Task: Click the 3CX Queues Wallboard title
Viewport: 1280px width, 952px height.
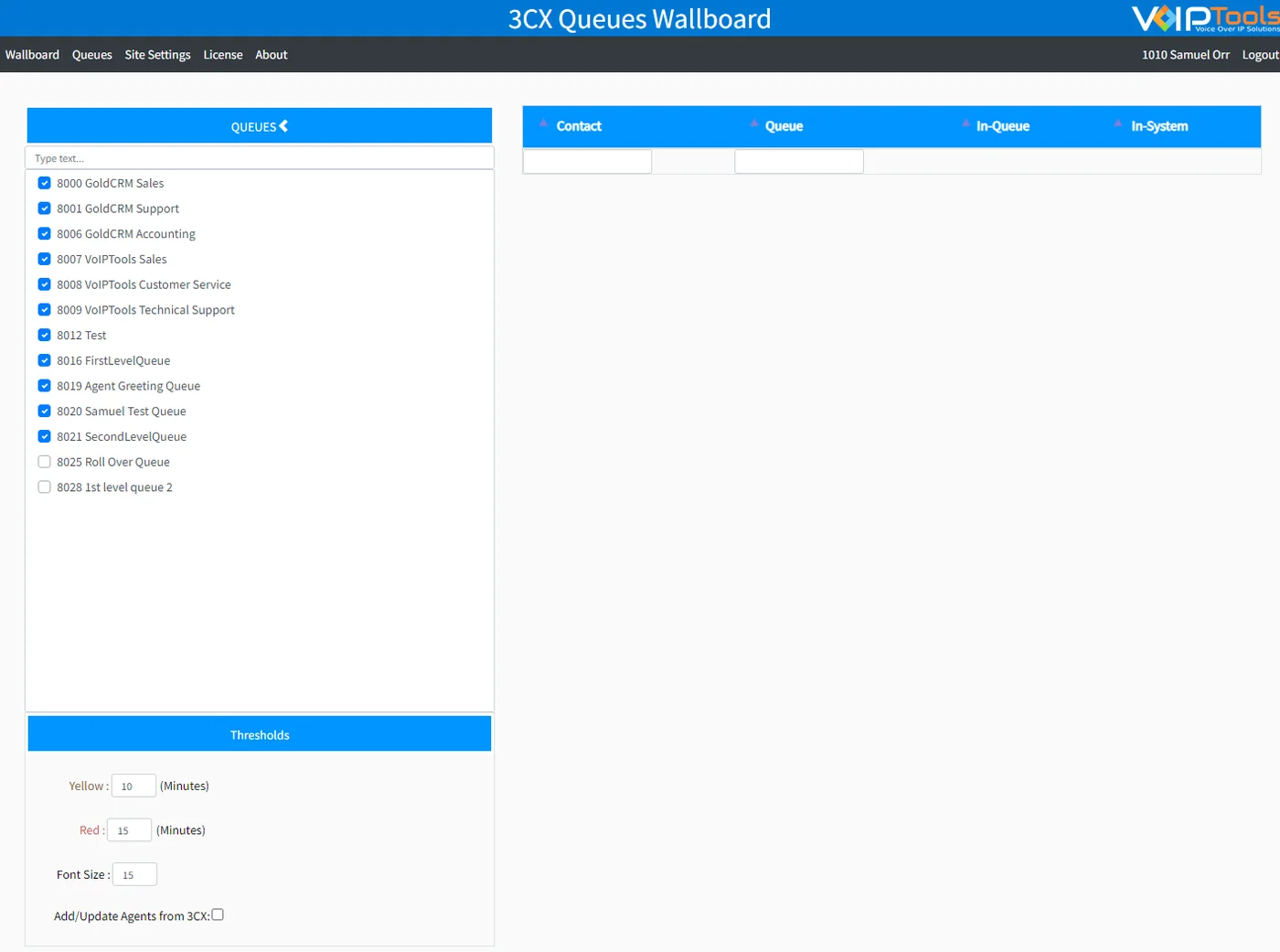Action: tap(640, 19)
